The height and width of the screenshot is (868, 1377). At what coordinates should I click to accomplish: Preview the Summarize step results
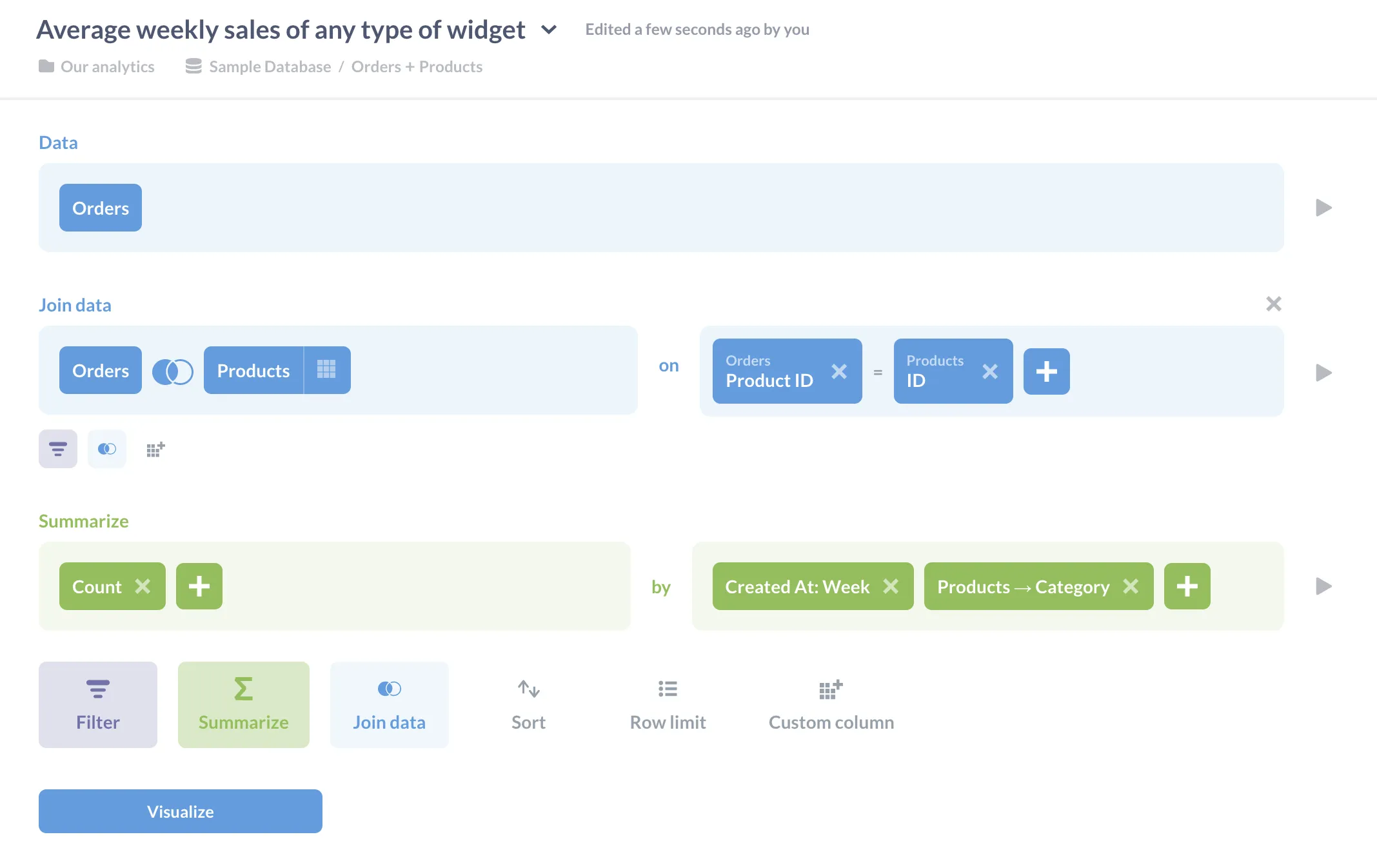click(1323, 586)
